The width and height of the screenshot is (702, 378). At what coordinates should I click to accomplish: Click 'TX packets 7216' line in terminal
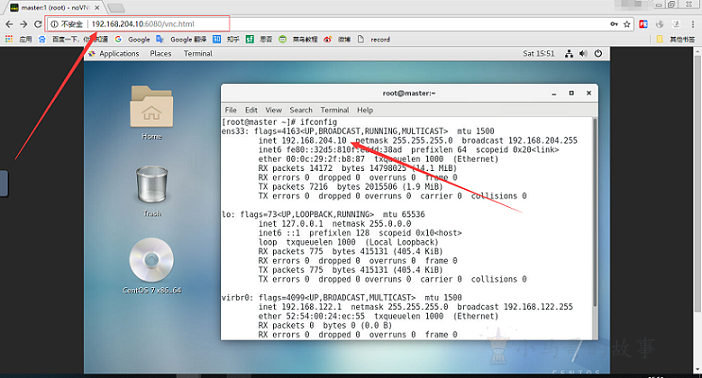point(351,187)
